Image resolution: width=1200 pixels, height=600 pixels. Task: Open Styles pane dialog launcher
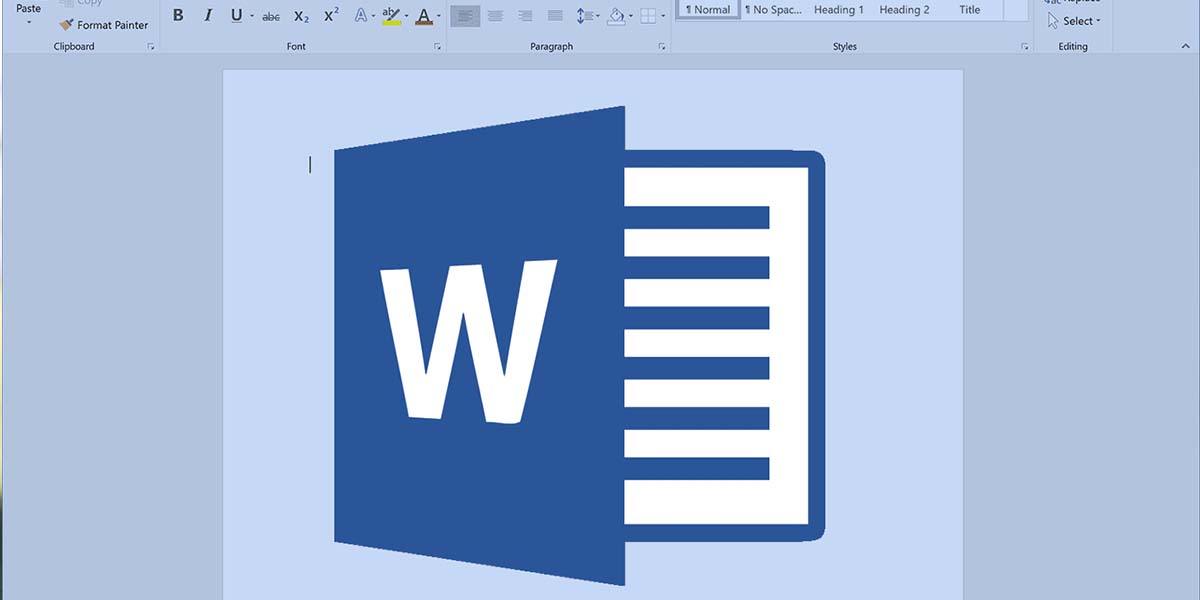pos(1024,47)
